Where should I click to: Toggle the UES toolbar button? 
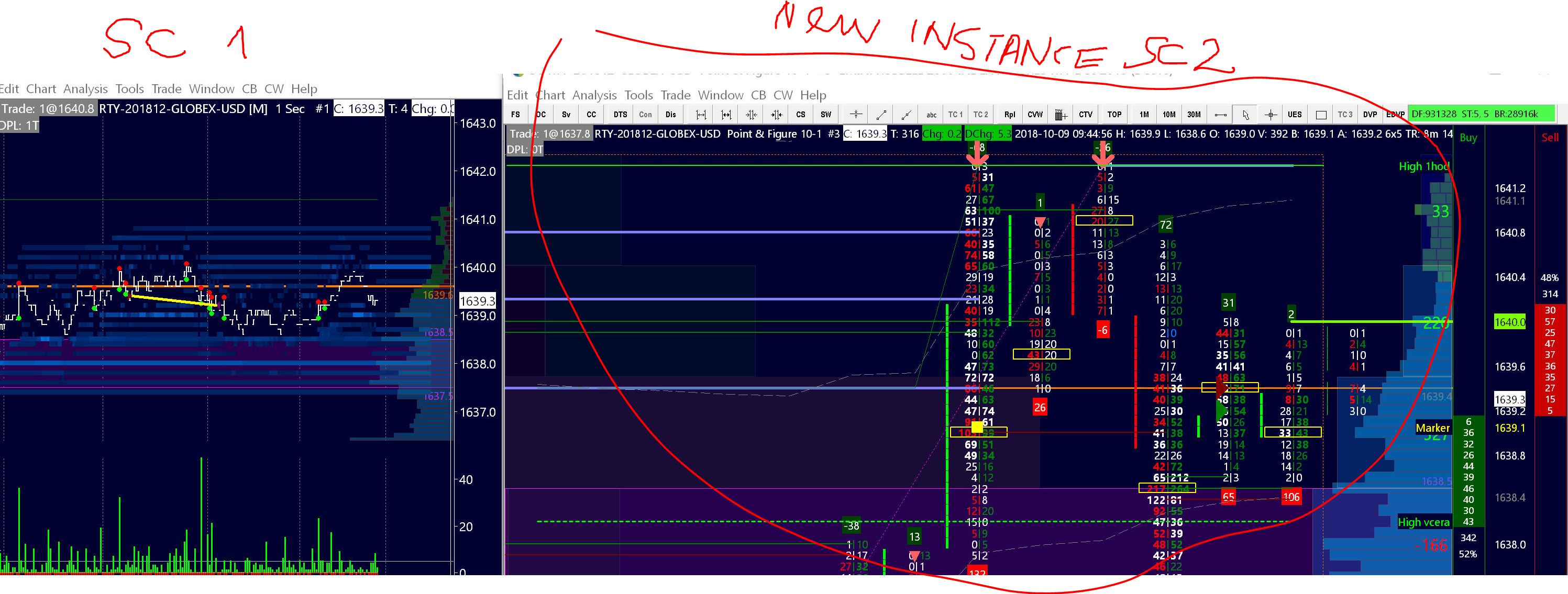click(1295, 114)
